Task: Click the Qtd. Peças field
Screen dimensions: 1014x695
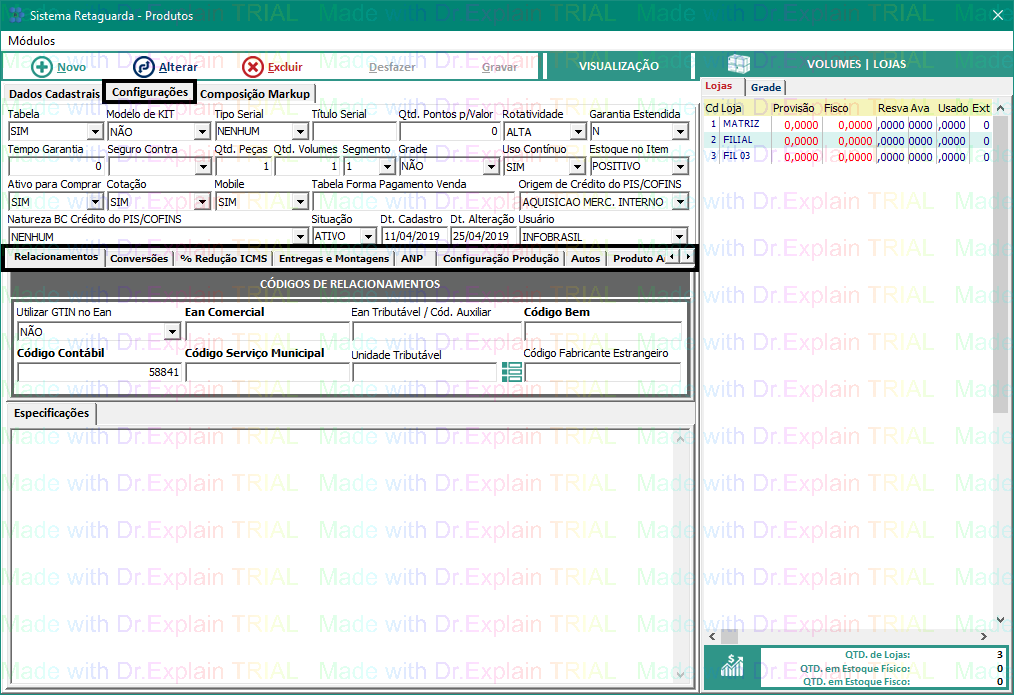Action: [x=243, y=166]
